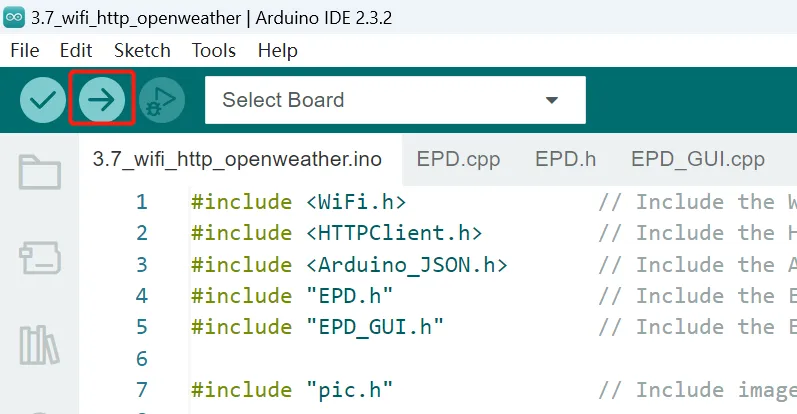Open the Library Manager books icon
This screenshot has height=414, width=797.
(39, 345)
